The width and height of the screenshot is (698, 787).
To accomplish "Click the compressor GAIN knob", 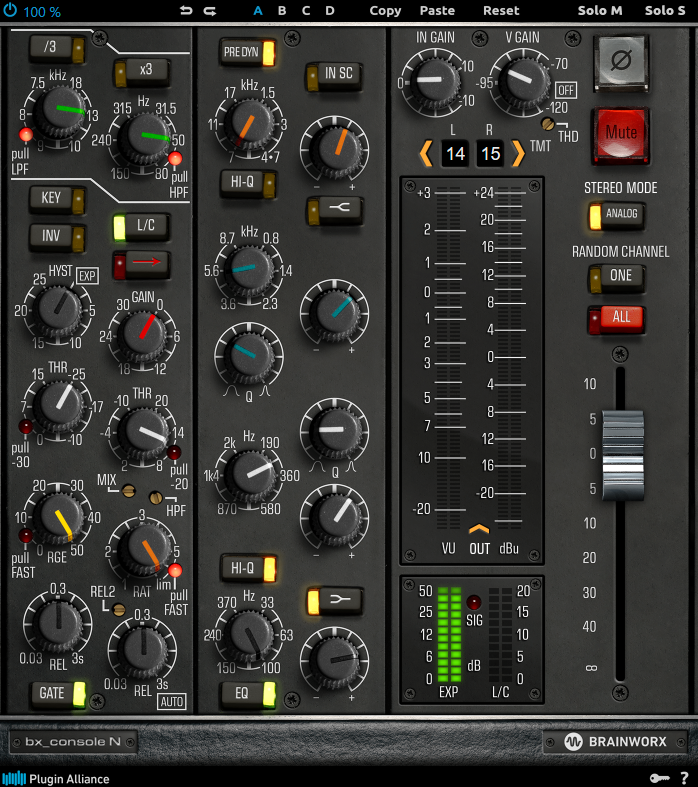I will 144,334.
